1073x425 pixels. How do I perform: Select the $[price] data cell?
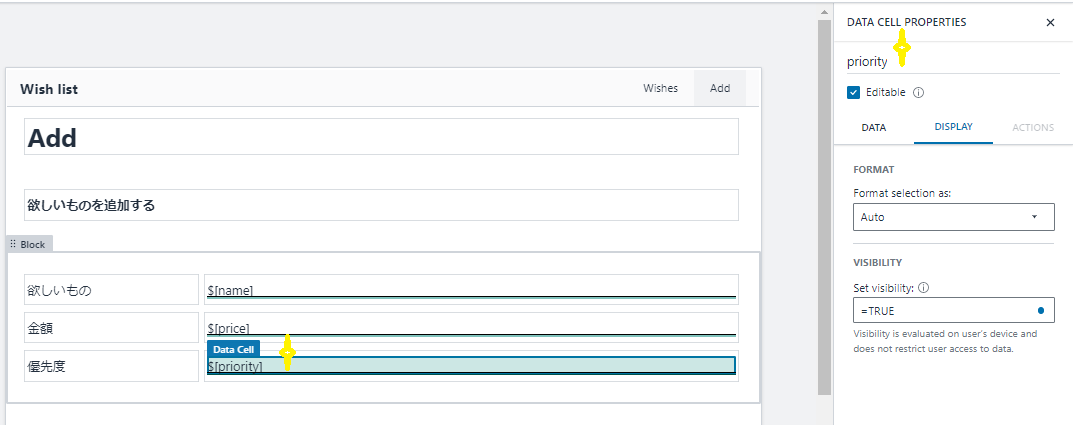pos(471,328)
